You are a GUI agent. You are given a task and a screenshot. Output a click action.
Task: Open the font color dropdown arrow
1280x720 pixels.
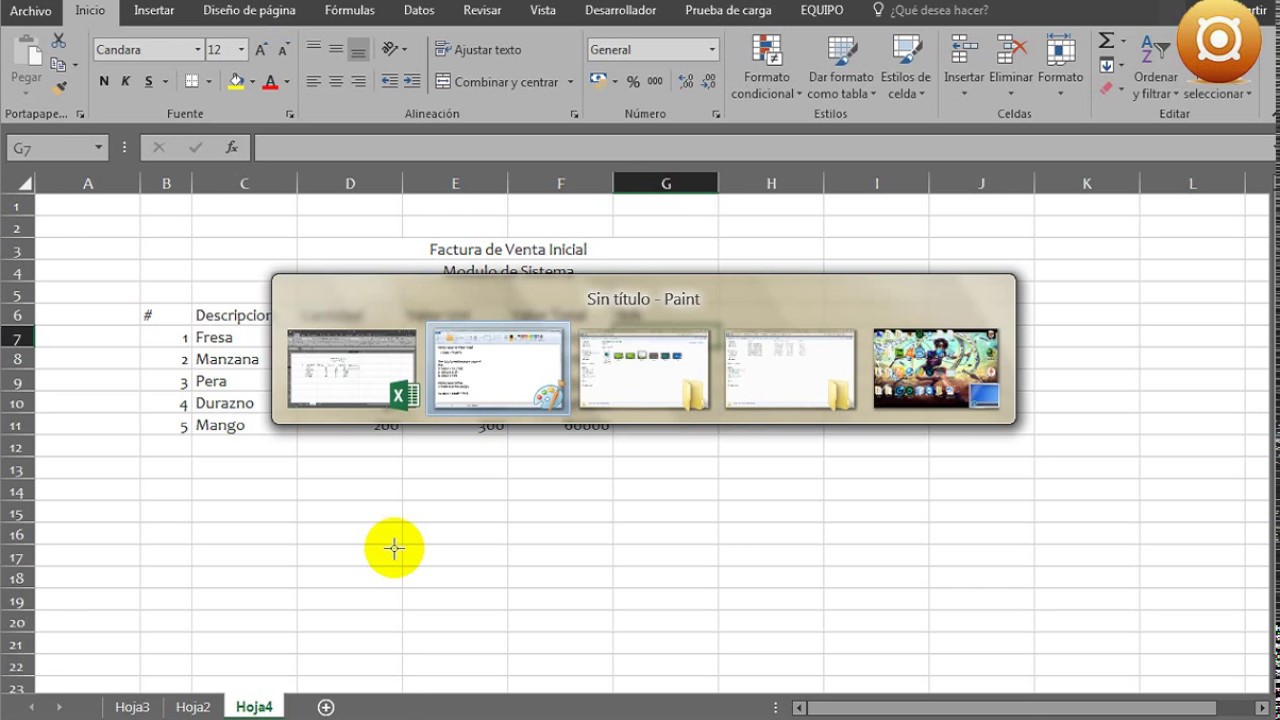tap(286, 82)
